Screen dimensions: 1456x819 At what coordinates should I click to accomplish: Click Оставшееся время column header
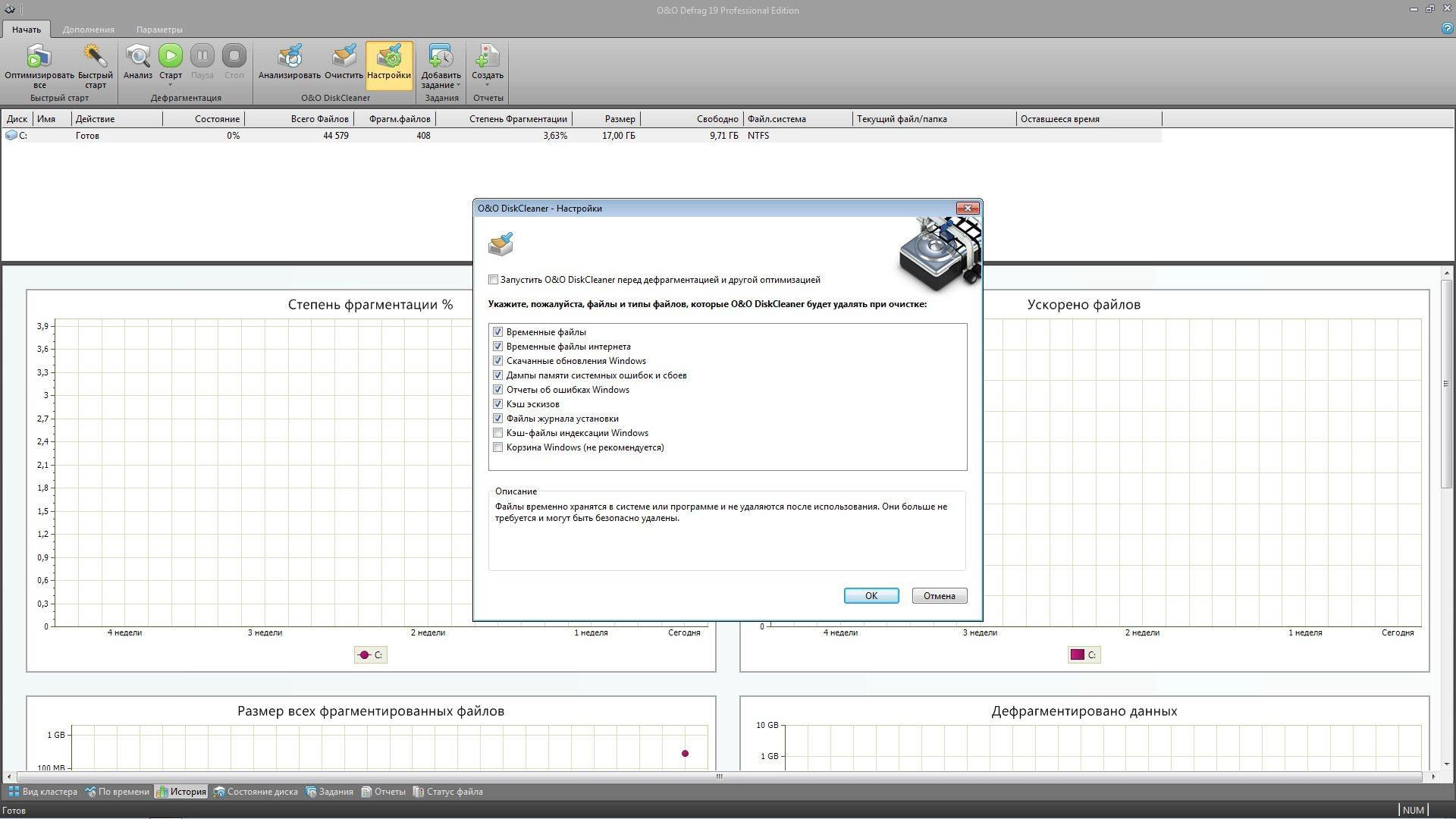1089,119
